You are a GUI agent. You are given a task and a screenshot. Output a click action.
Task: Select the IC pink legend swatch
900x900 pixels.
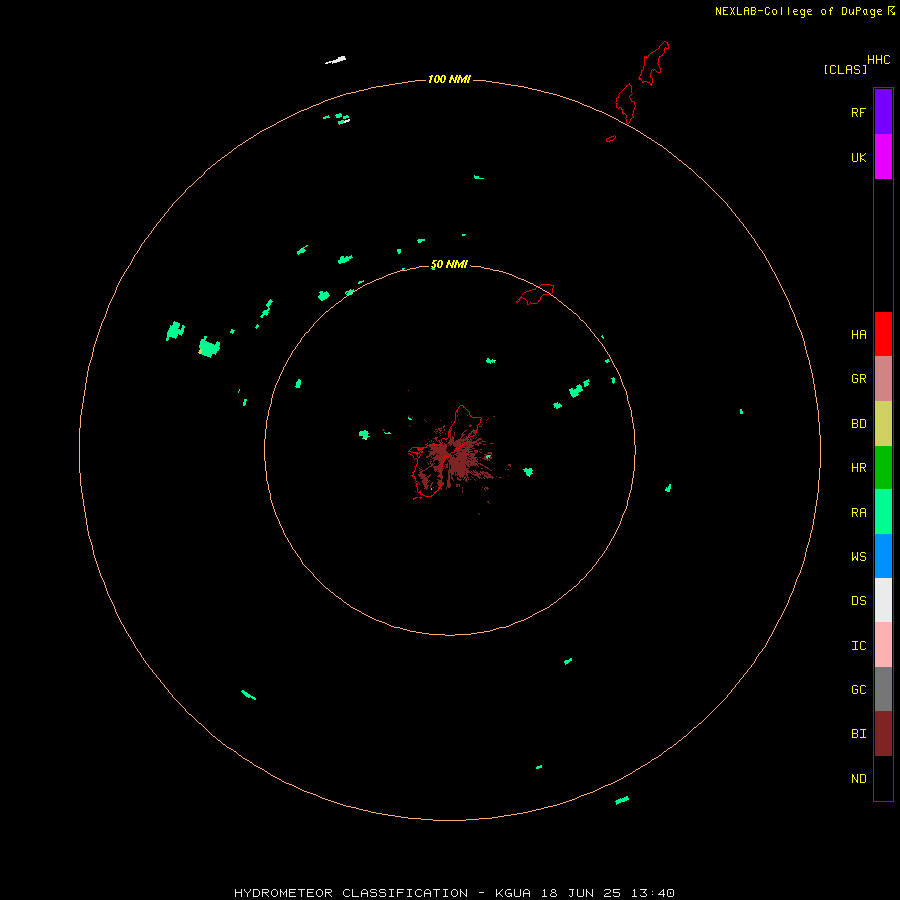(883, 645)
